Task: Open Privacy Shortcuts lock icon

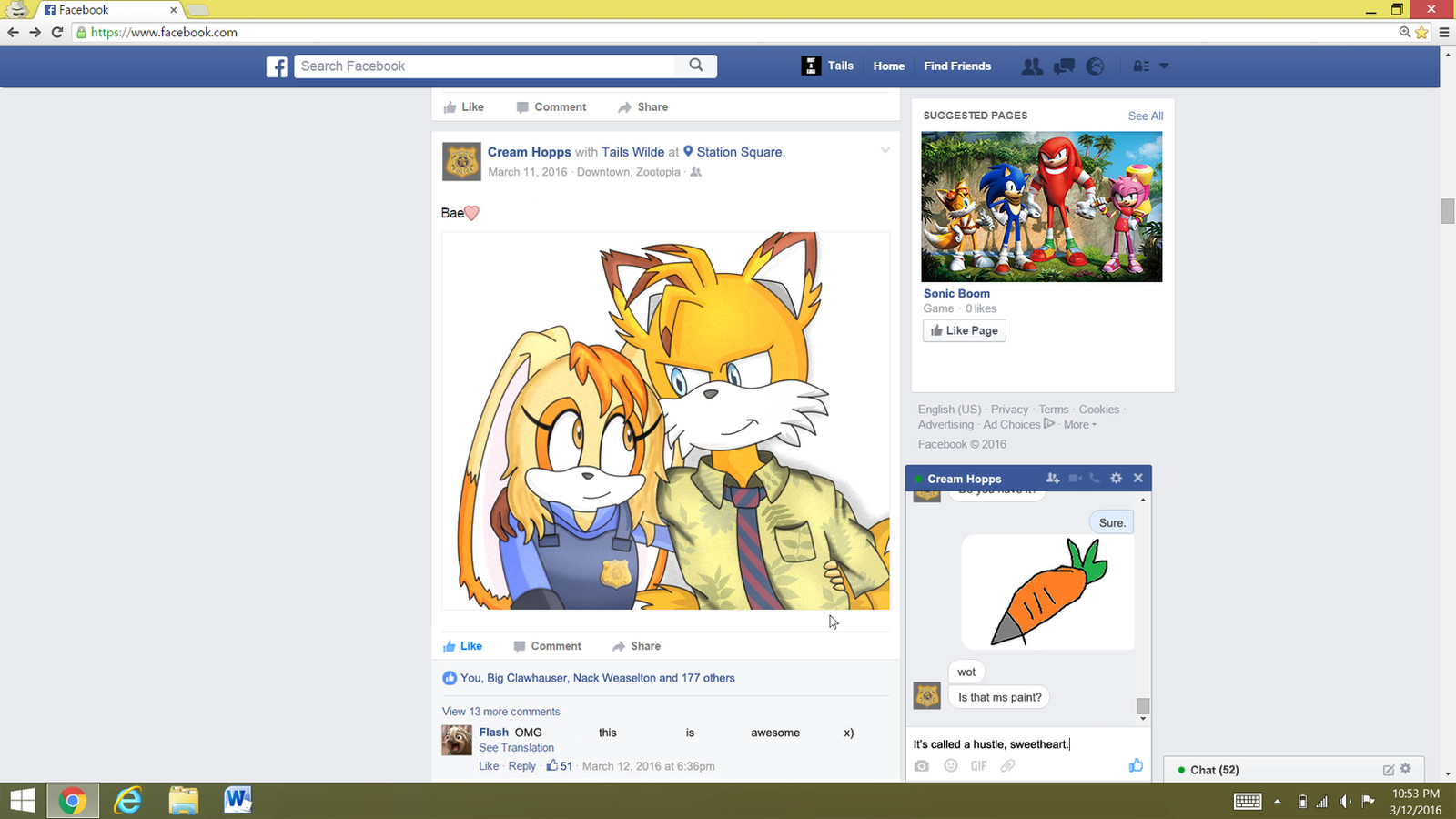Action: point(1141,66)
